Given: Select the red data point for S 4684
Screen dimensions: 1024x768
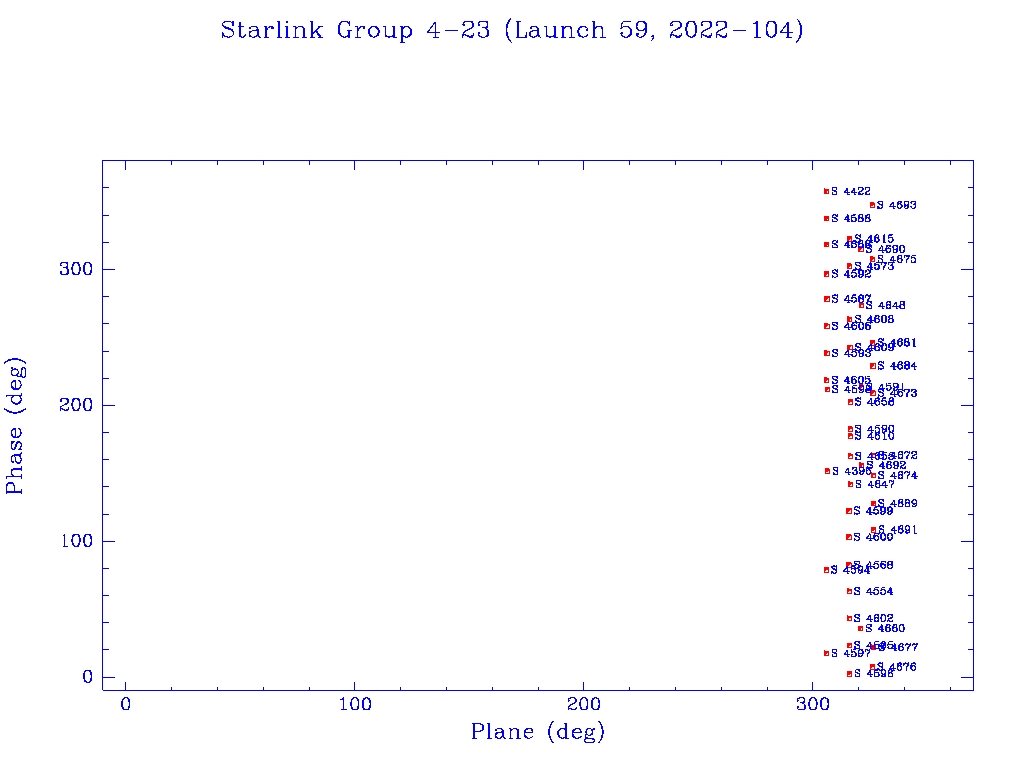Looking at the screenshot, I should pyautogui.click(x=872, y=366).
